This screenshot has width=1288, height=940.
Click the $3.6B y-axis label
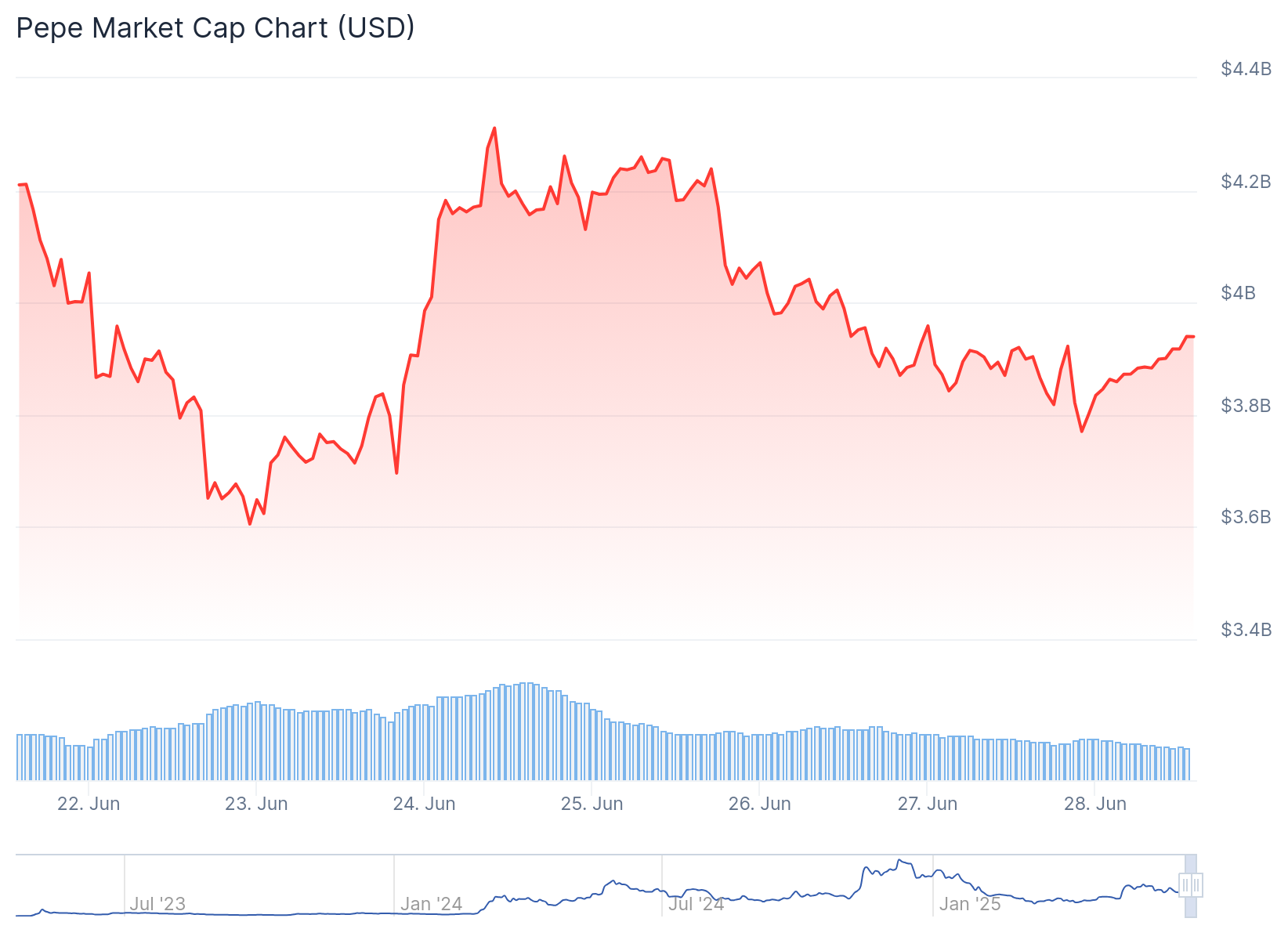click(1246, 517)
